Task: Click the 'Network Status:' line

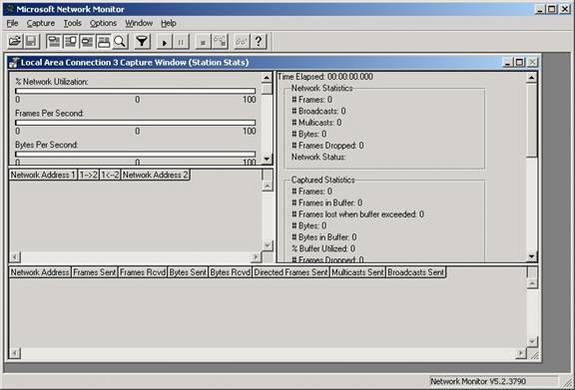Action: click(x=318, y=157)
